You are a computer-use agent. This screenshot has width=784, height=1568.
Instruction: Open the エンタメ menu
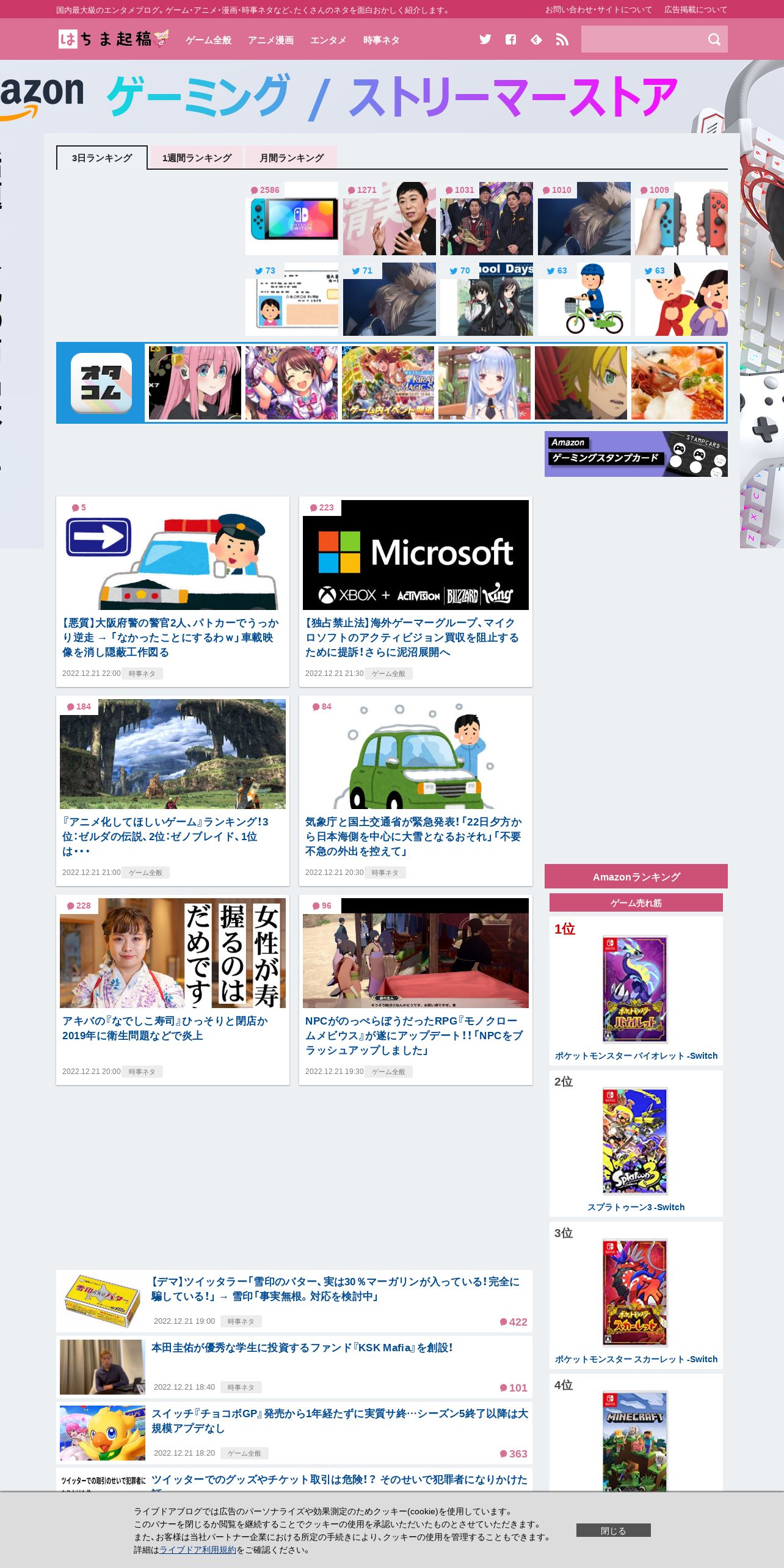coord(328,40)
